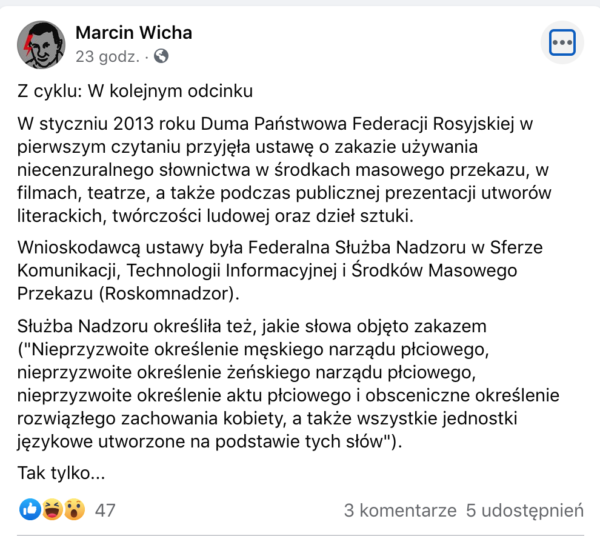The width and height of the screenshot is (600, 536).
Task: Open the reactions list showing 47
Action: pos(105,510)
